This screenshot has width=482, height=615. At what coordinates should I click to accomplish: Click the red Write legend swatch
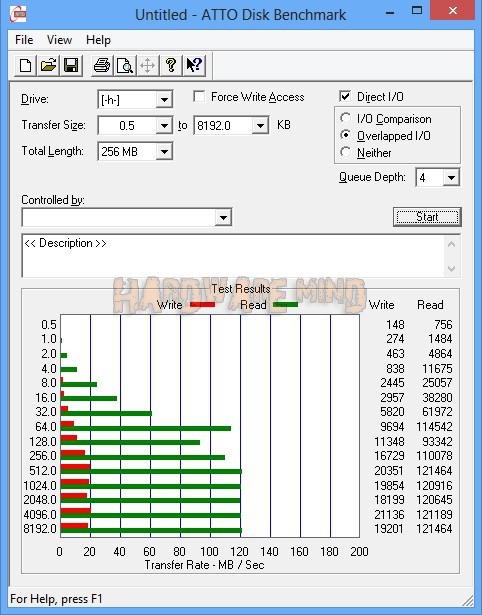click(x=202, y=304)
